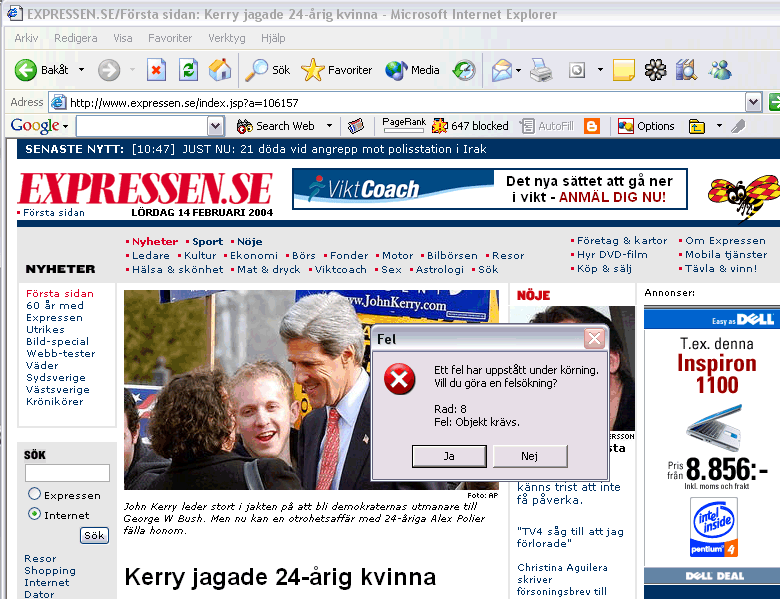The width and height of the screenshot is (780, 599).
Task: Click the Dell Inspiron 1100 advertisement
Action: coord(712,443)
